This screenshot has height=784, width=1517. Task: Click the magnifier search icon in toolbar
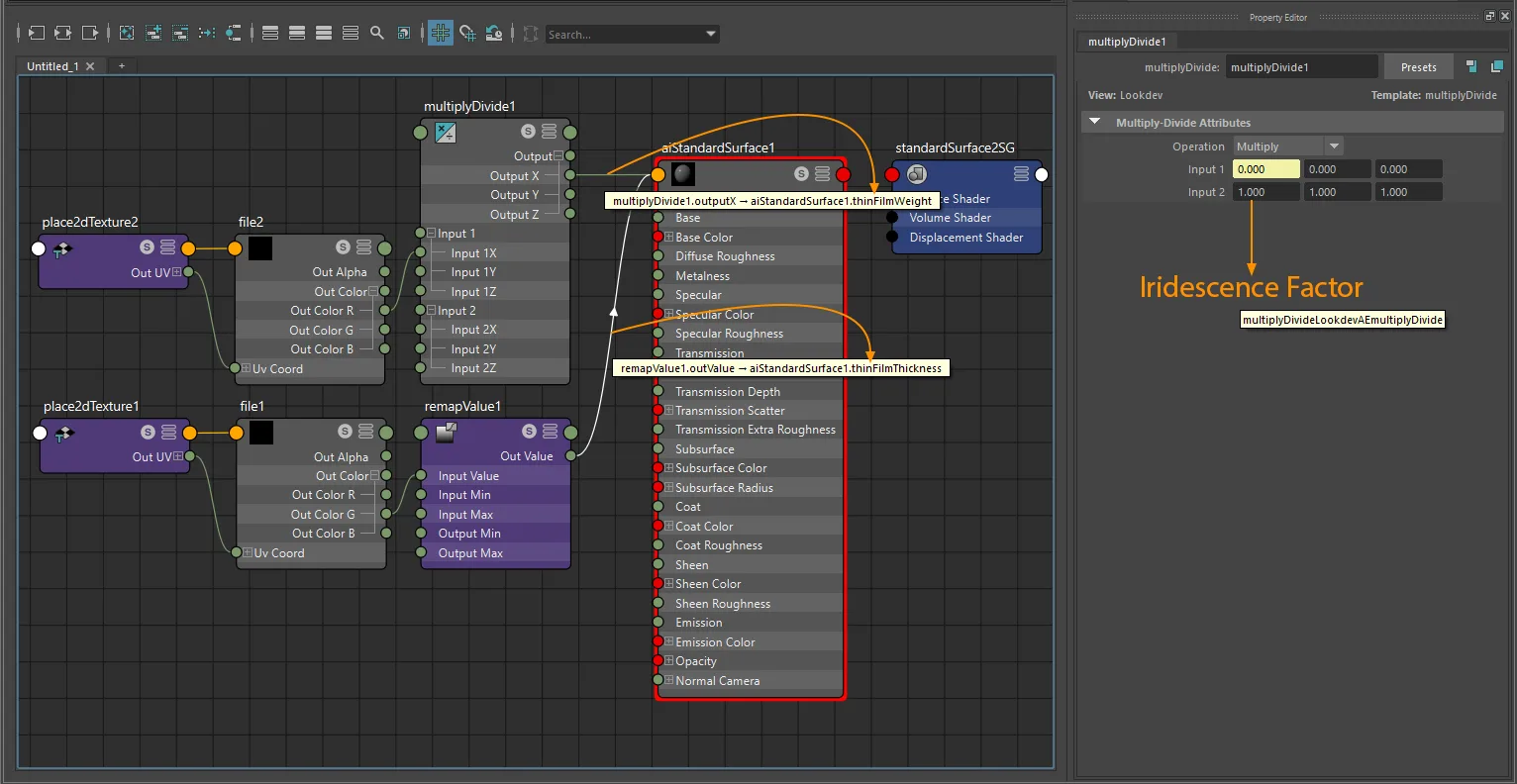click(x=377, y=33)
